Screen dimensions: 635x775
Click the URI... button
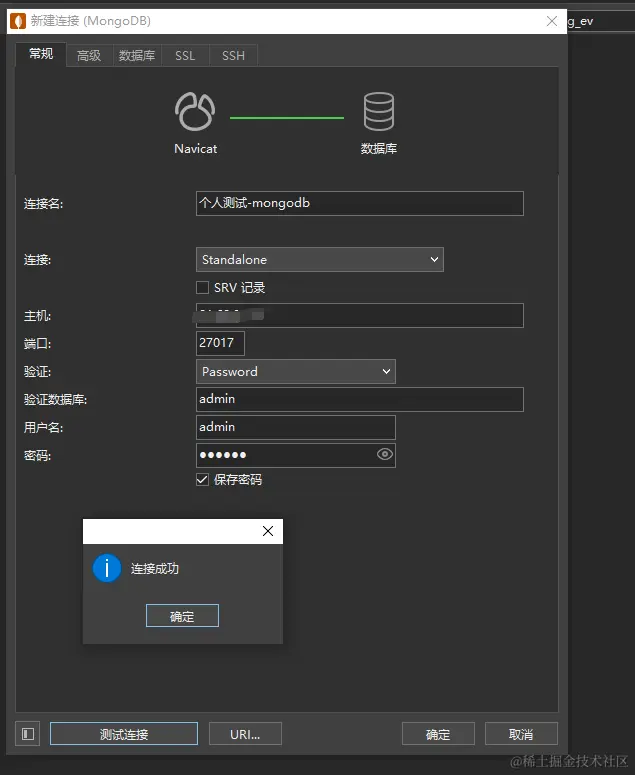click(x=245, y=734)
